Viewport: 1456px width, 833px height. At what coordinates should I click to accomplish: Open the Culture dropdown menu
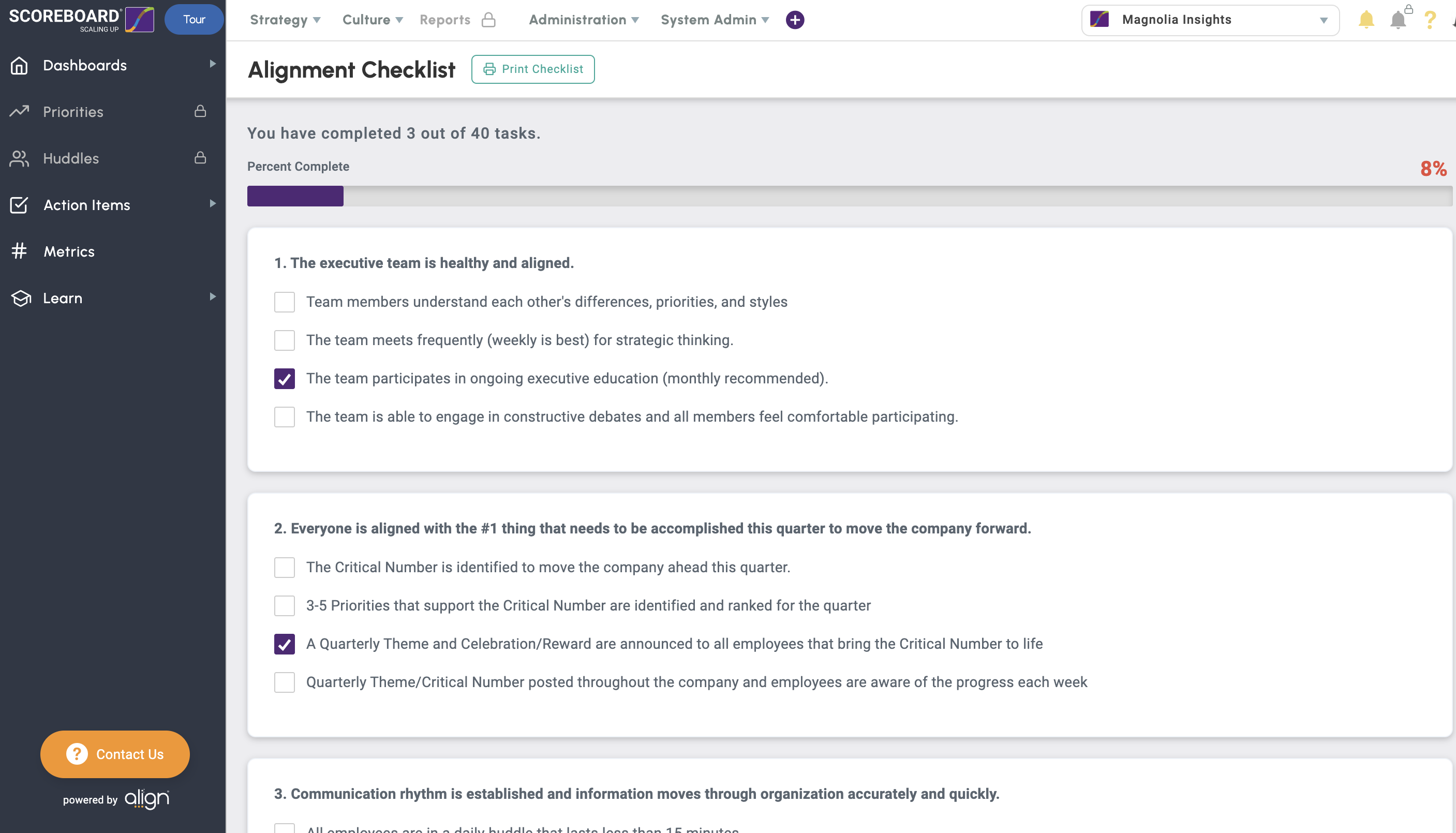coord(373,20)
